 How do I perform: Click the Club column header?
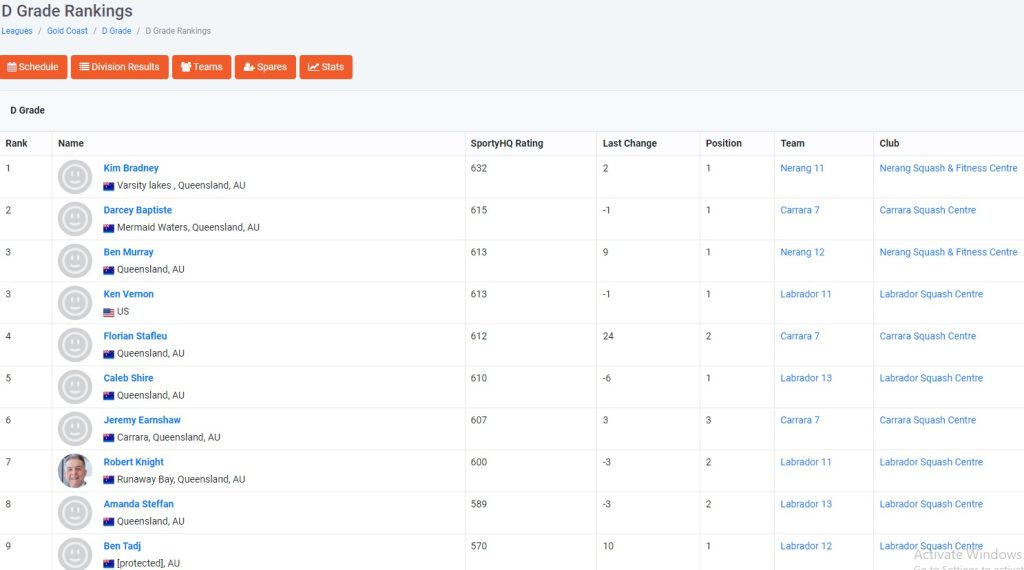point(889,143)
